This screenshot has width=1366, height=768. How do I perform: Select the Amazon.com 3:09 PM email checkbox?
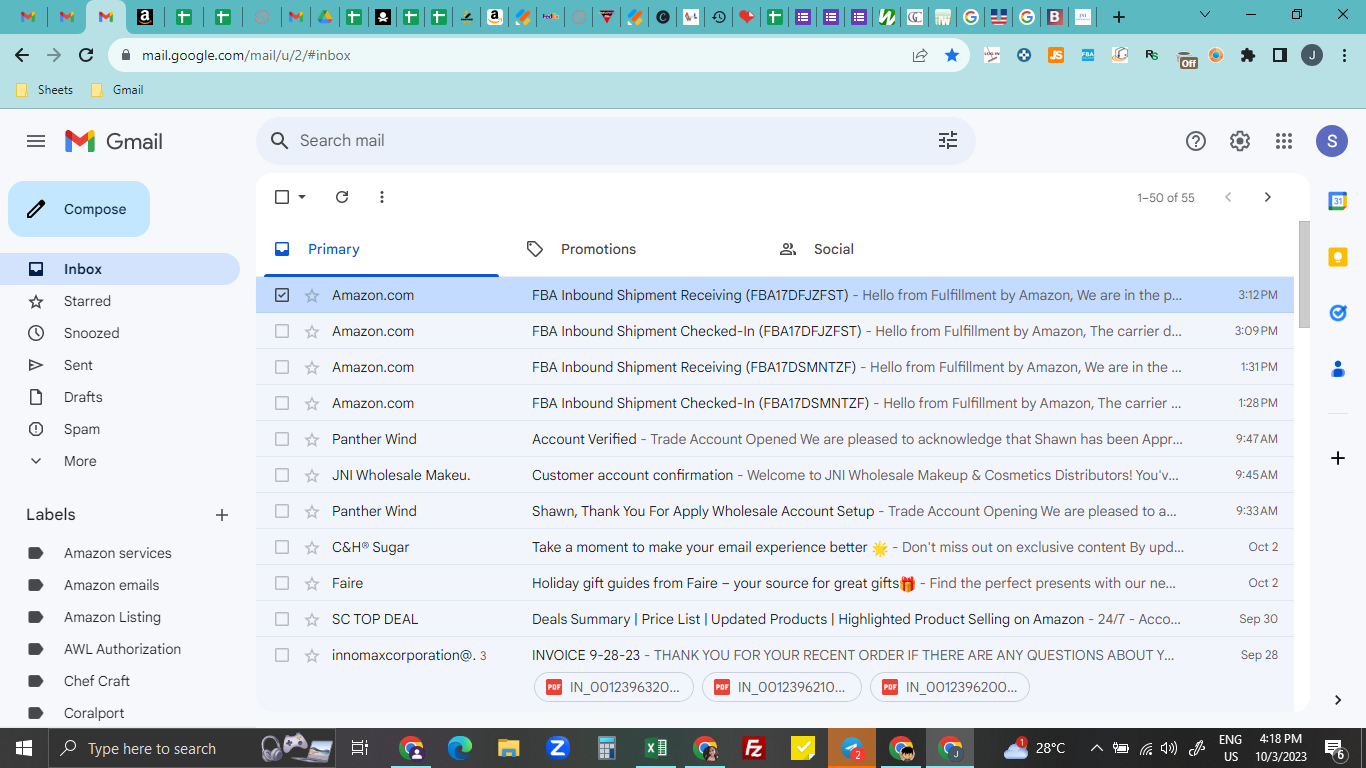(x=282, y=331)
